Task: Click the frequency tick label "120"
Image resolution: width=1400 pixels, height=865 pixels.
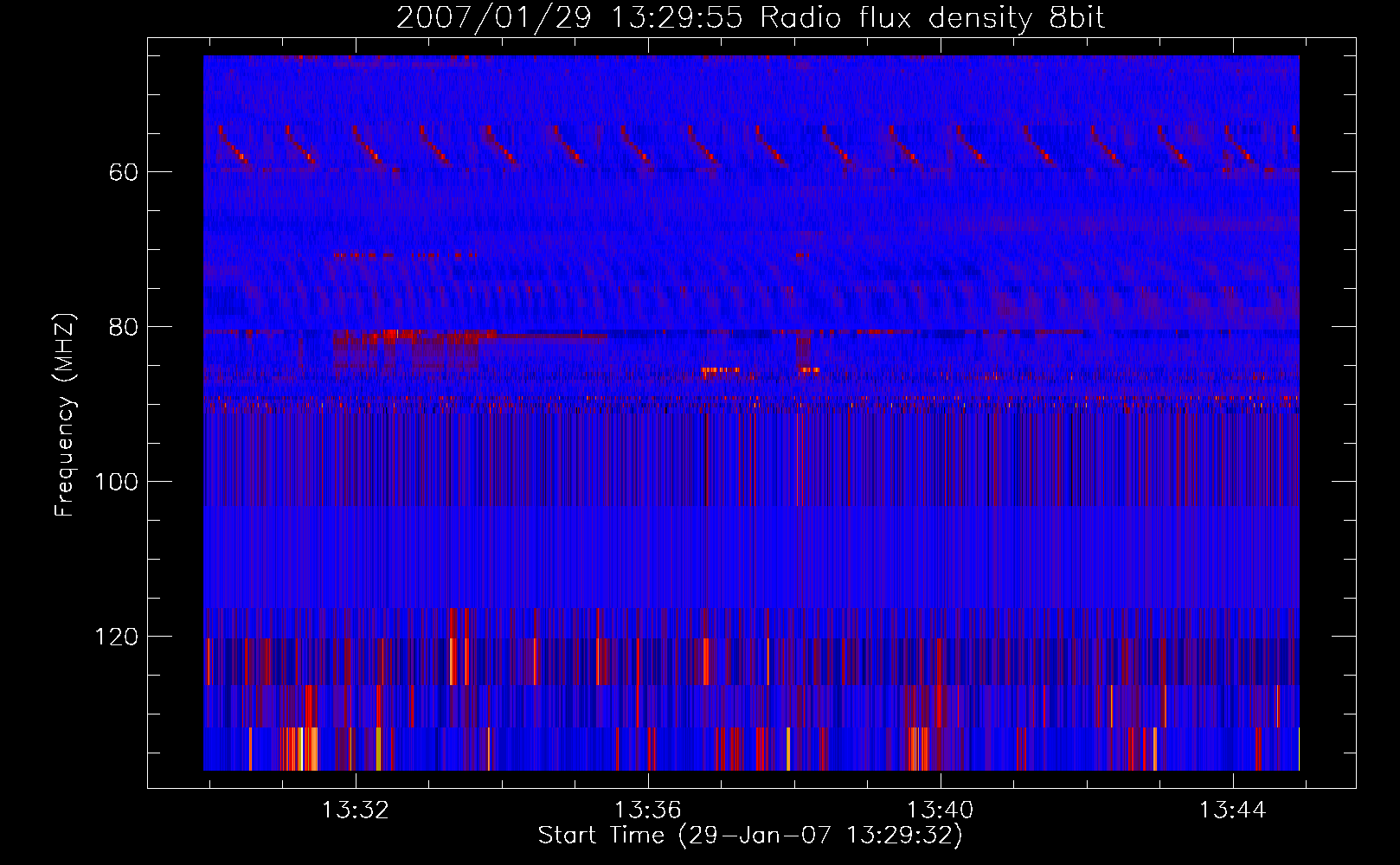Action: 117,637
